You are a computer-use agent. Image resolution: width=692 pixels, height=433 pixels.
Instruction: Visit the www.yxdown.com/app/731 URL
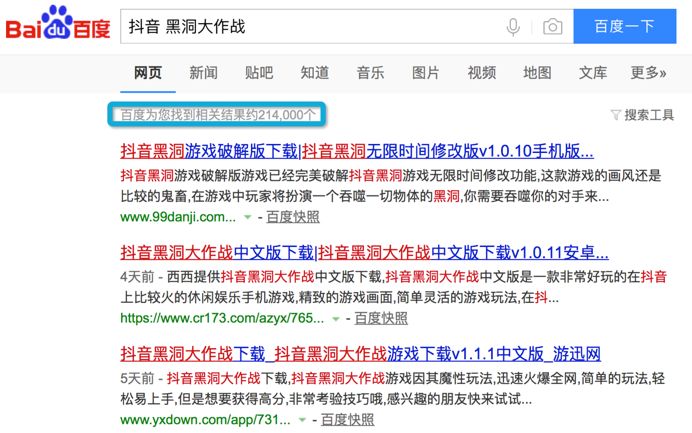[x=205, y=420]
